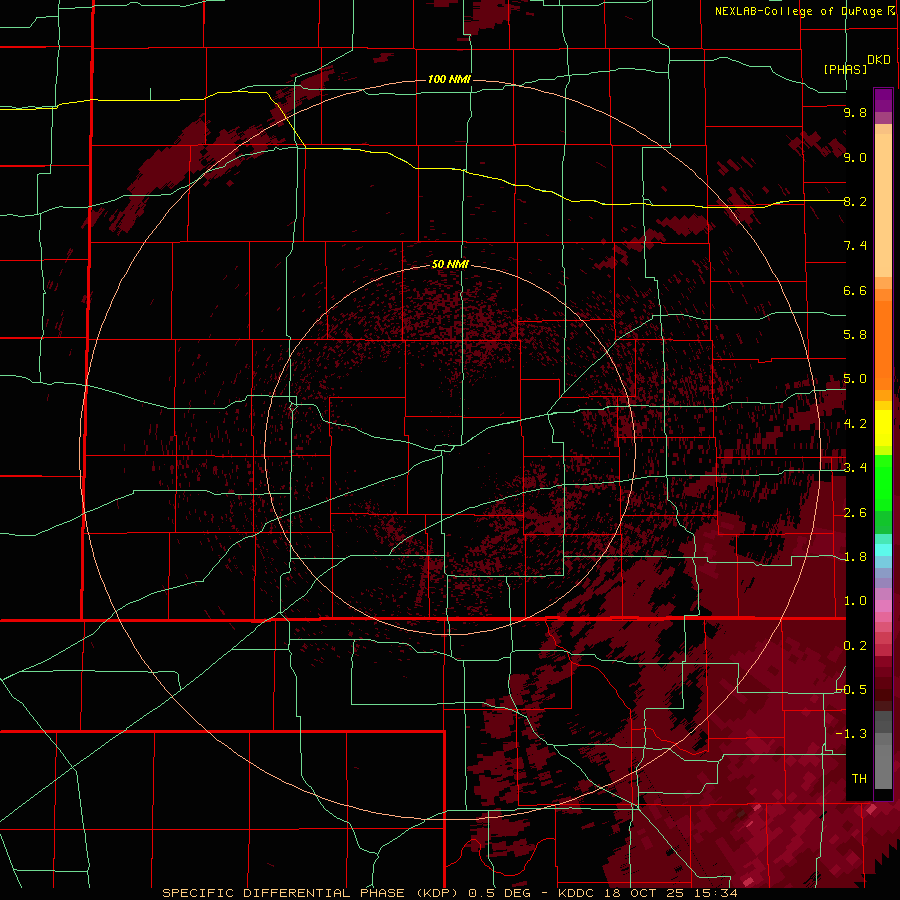Pick the pale peach segment of the color bar
Screen dimensions: 900x900
[883, 207]
